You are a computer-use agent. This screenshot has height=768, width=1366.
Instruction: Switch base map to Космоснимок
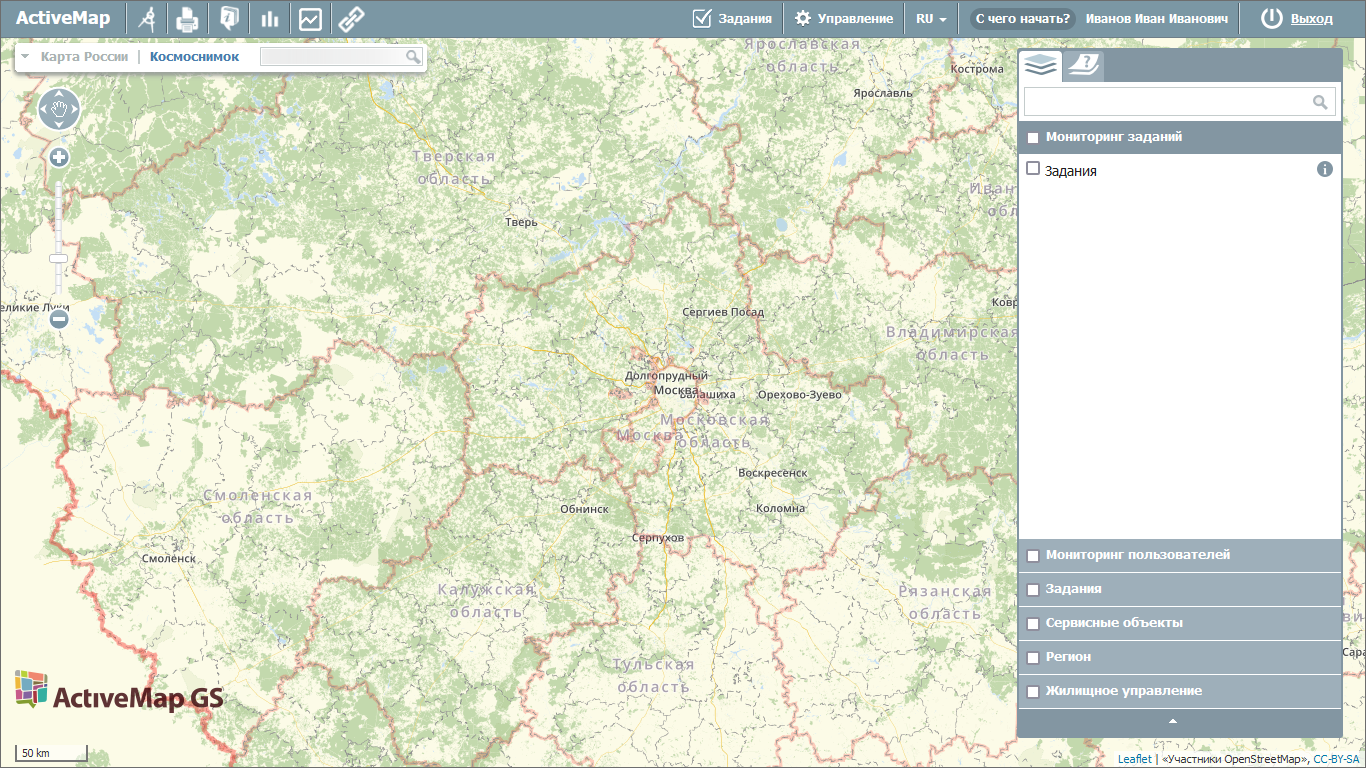coord(194,57)
